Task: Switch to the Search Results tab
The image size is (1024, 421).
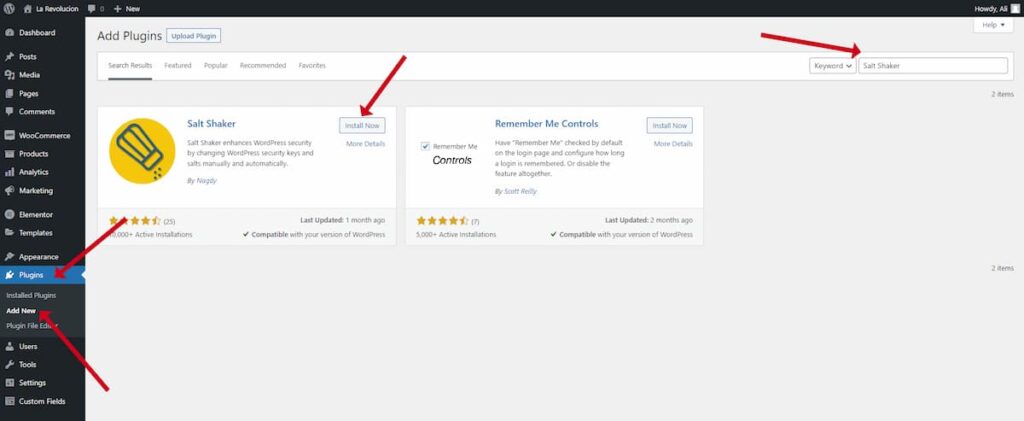Action: [130, 66]
